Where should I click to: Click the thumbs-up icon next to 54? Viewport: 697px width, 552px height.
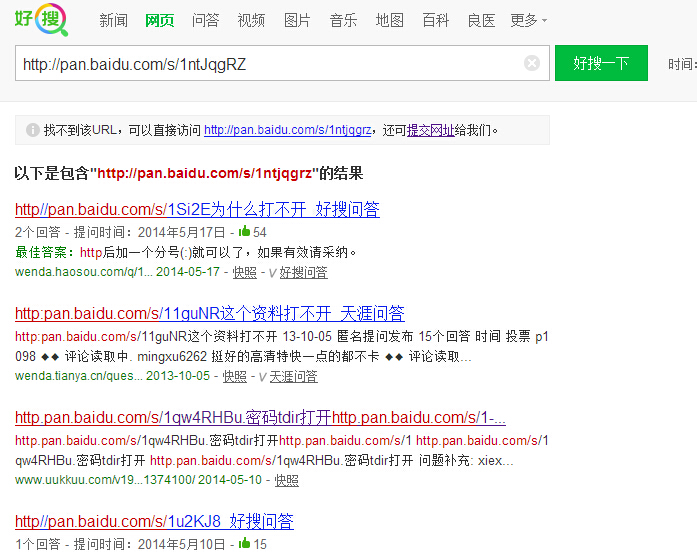tap(244, 231)
